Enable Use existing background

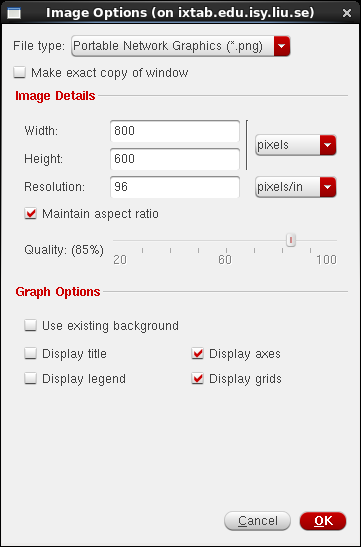31,325
